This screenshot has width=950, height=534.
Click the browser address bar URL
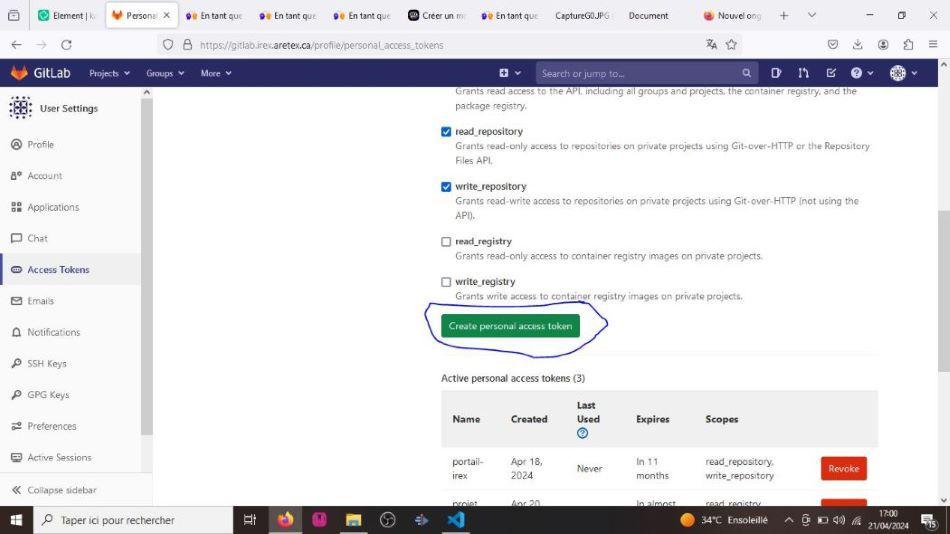[x=322, y=45]
